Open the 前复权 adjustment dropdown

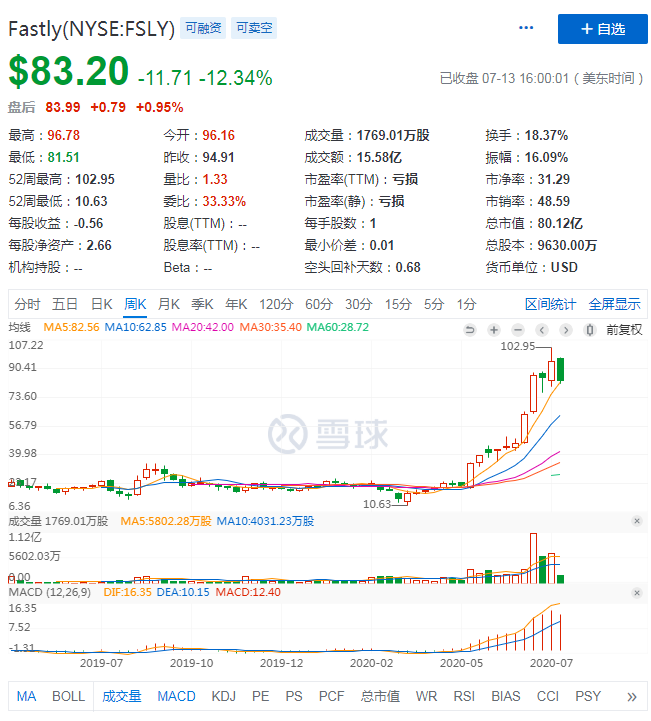coord(624,330)
